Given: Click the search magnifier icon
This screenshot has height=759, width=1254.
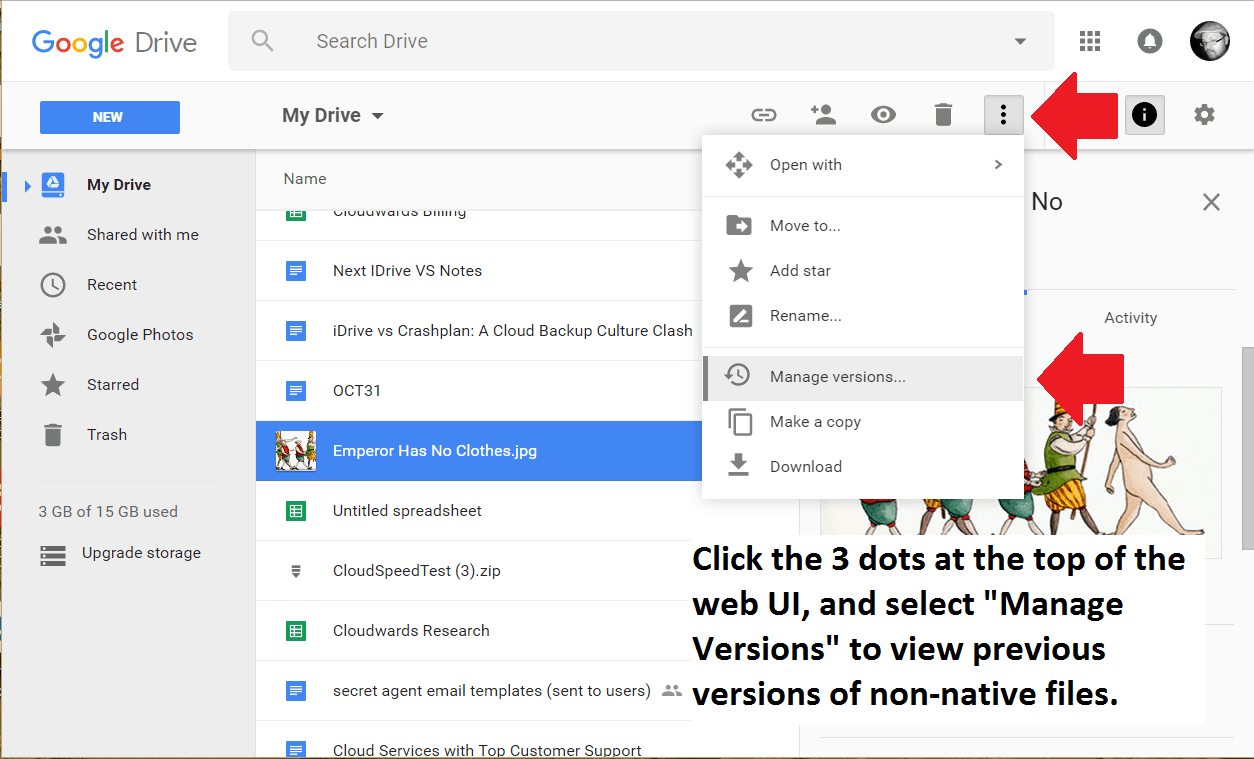Looking at the screenshot, I should (x=263, y=41).
